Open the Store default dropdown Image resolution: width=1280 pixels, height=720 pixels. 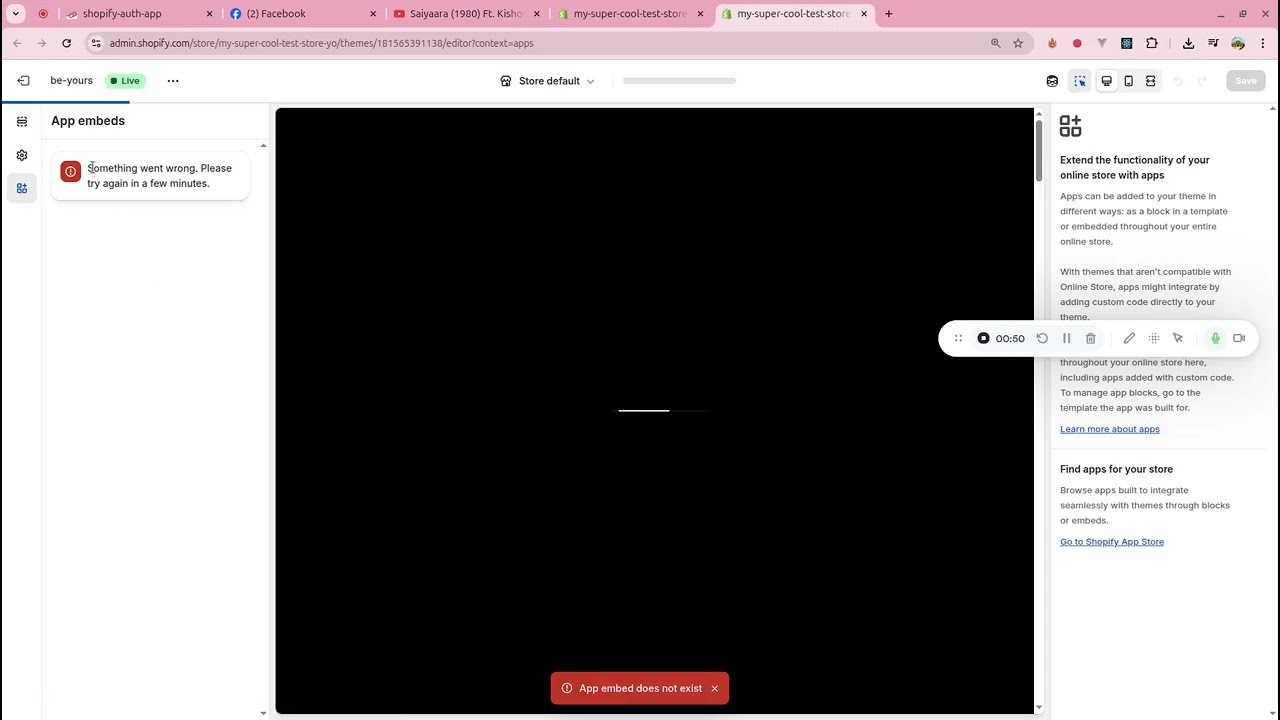click(x=547, y=81)
